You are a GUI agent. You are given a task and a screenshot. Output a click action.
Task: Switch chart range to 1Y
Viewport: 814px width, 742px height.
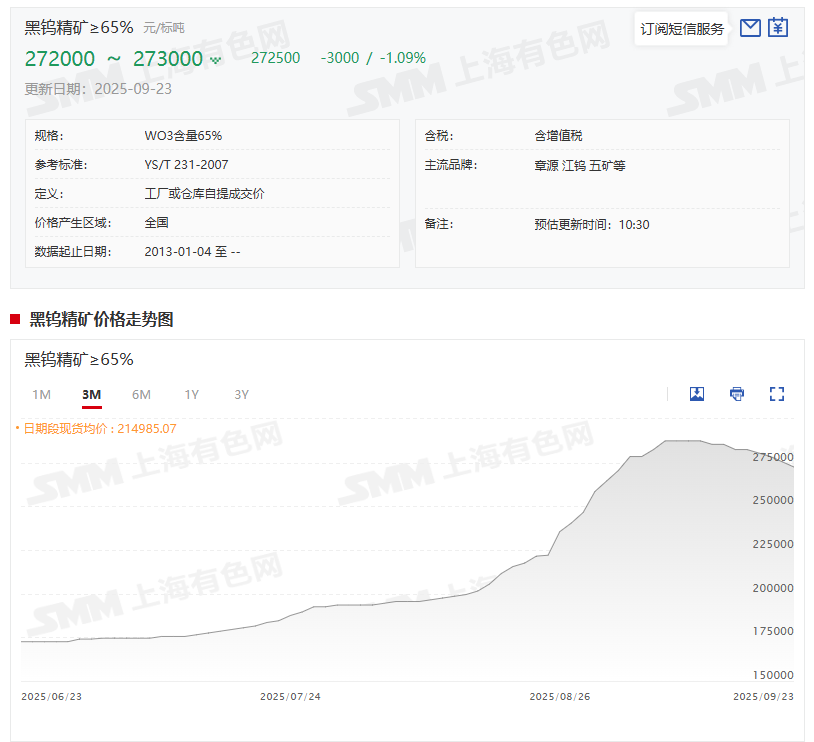coord(191,395)
